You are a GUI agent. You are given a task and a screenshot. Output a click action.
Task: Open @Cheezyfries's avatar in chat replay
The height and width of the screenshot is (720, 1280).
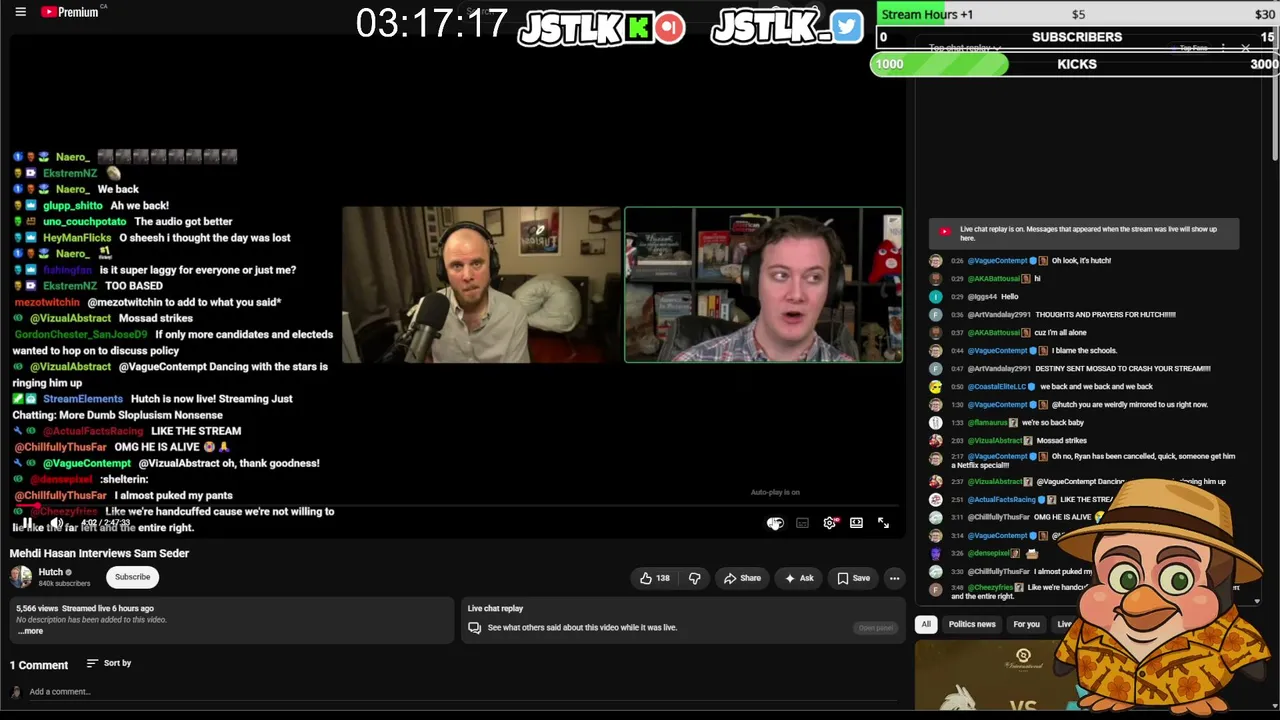[x=935, y=589]
